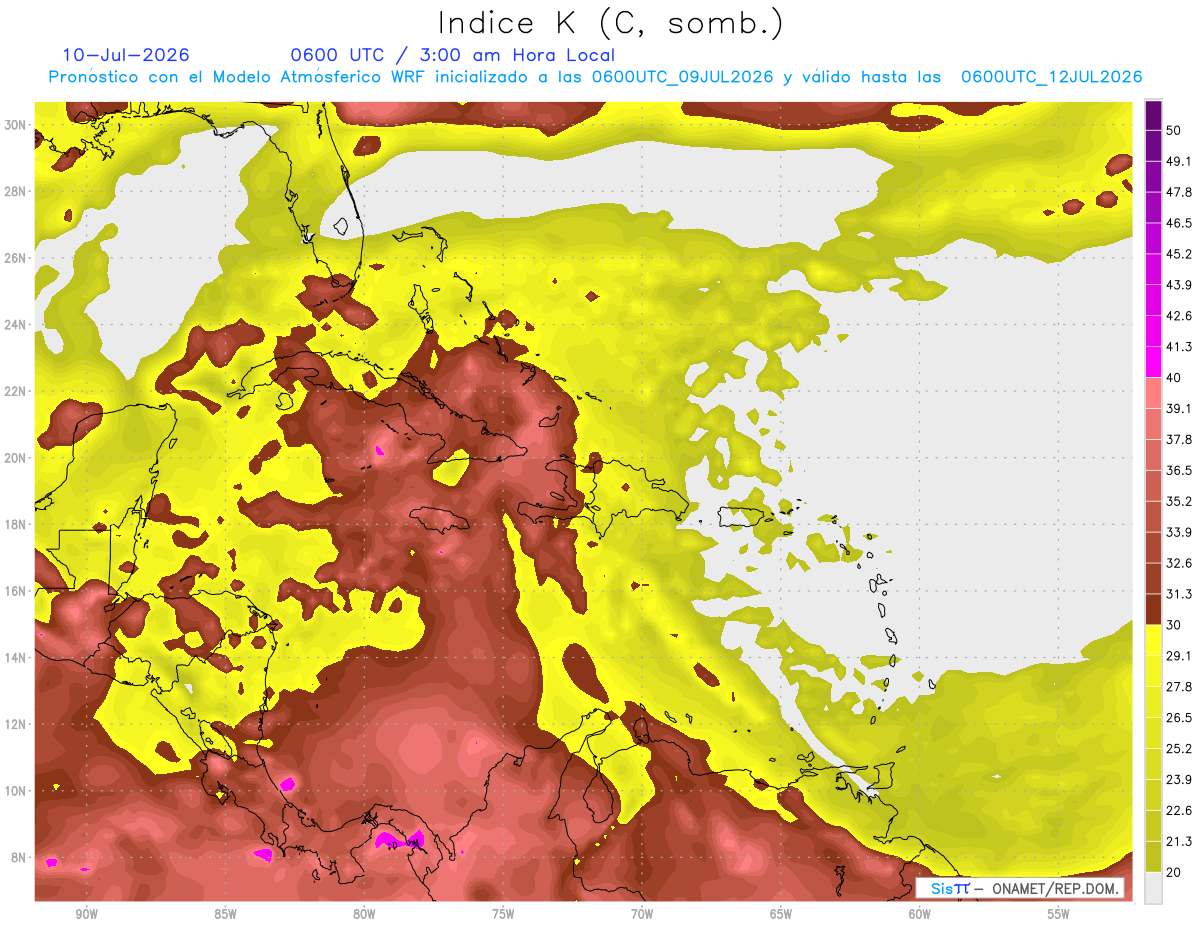
Task: Click the colorbar value "22.6"
Action: point(1180,811)
